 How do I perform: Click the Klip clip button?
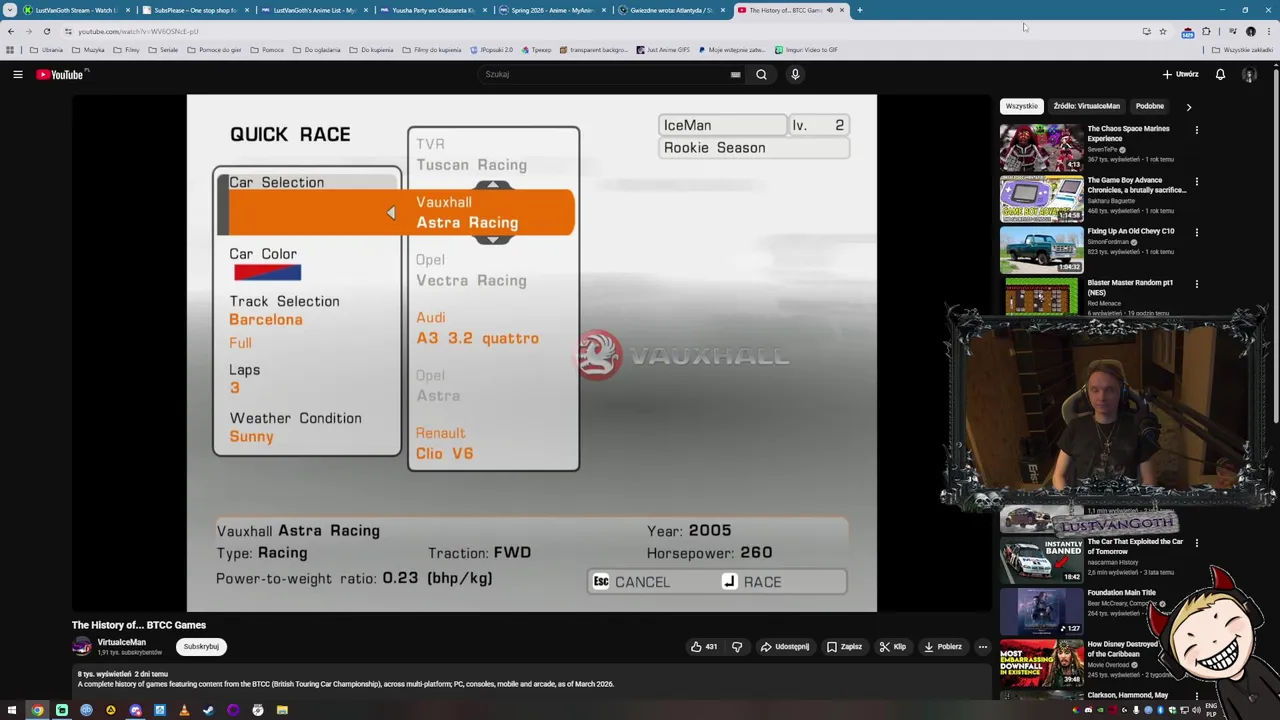pyautogui.click(x=892, y=647)
